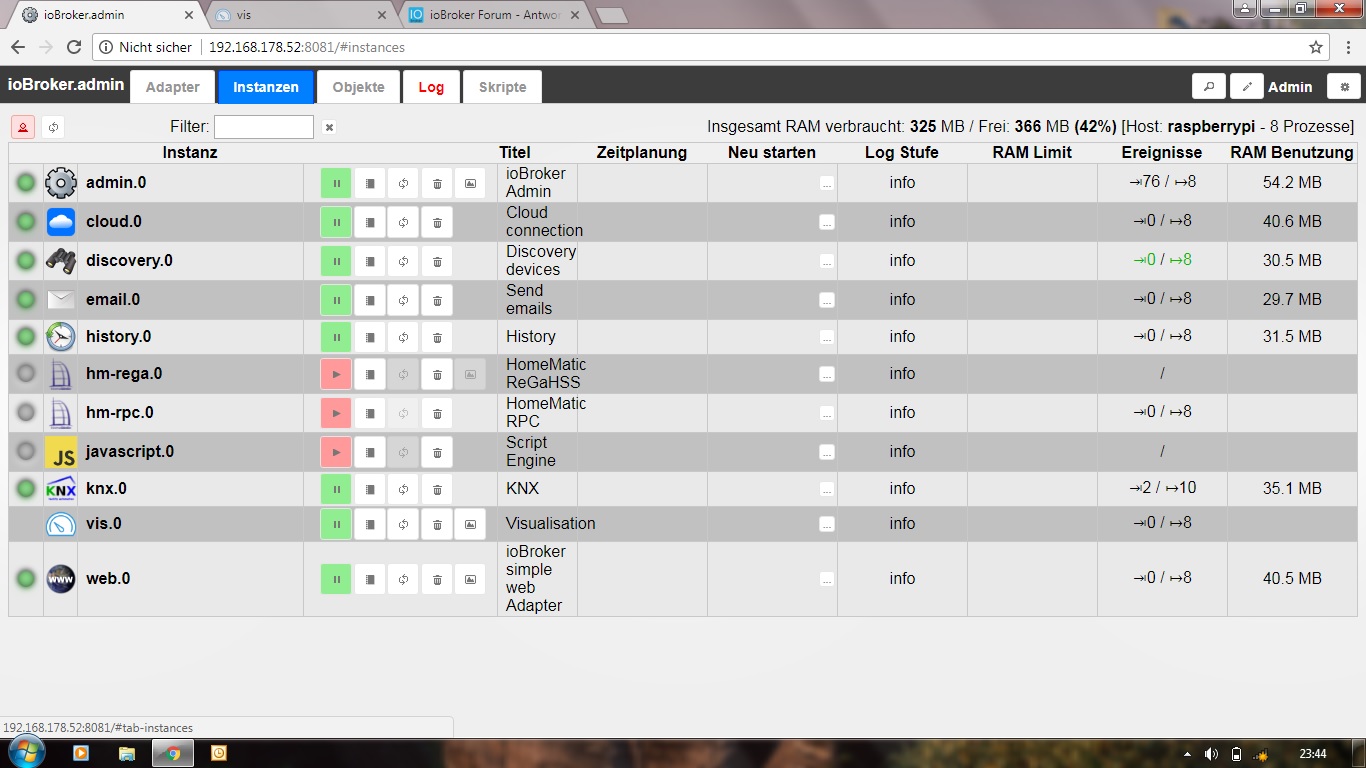Edit restart schedule of web.0
This screenshot has width=1366, height=768.
click(x=826, y=579)
